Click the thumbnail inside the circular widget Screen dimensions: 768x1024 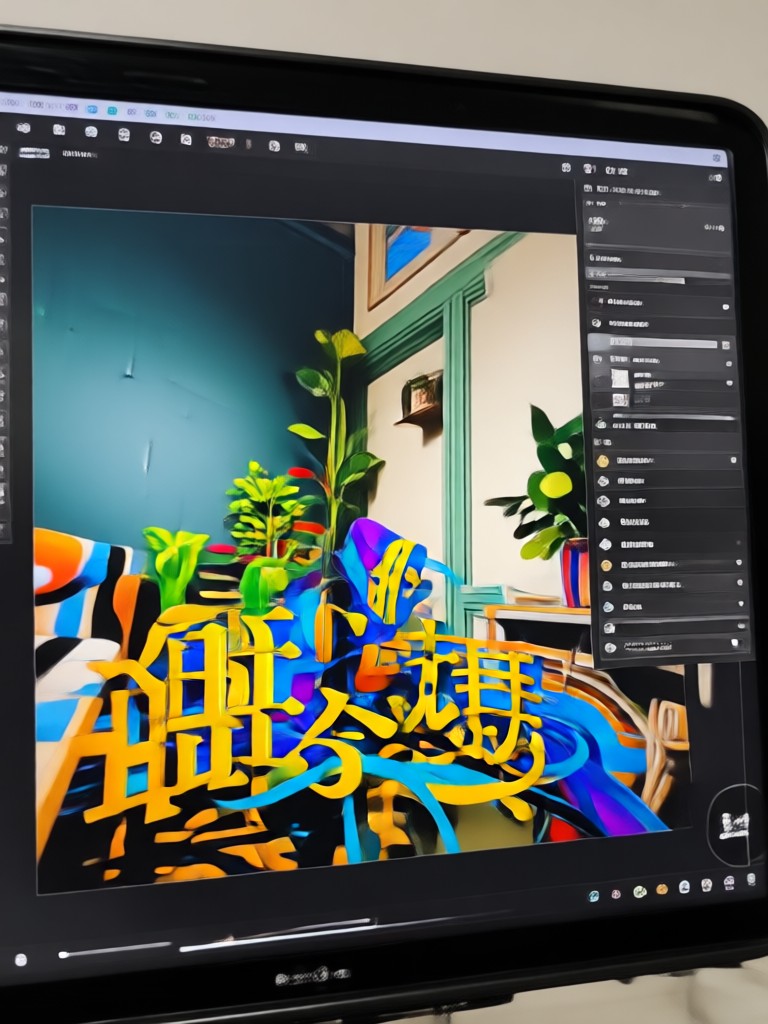coord(734,825)
